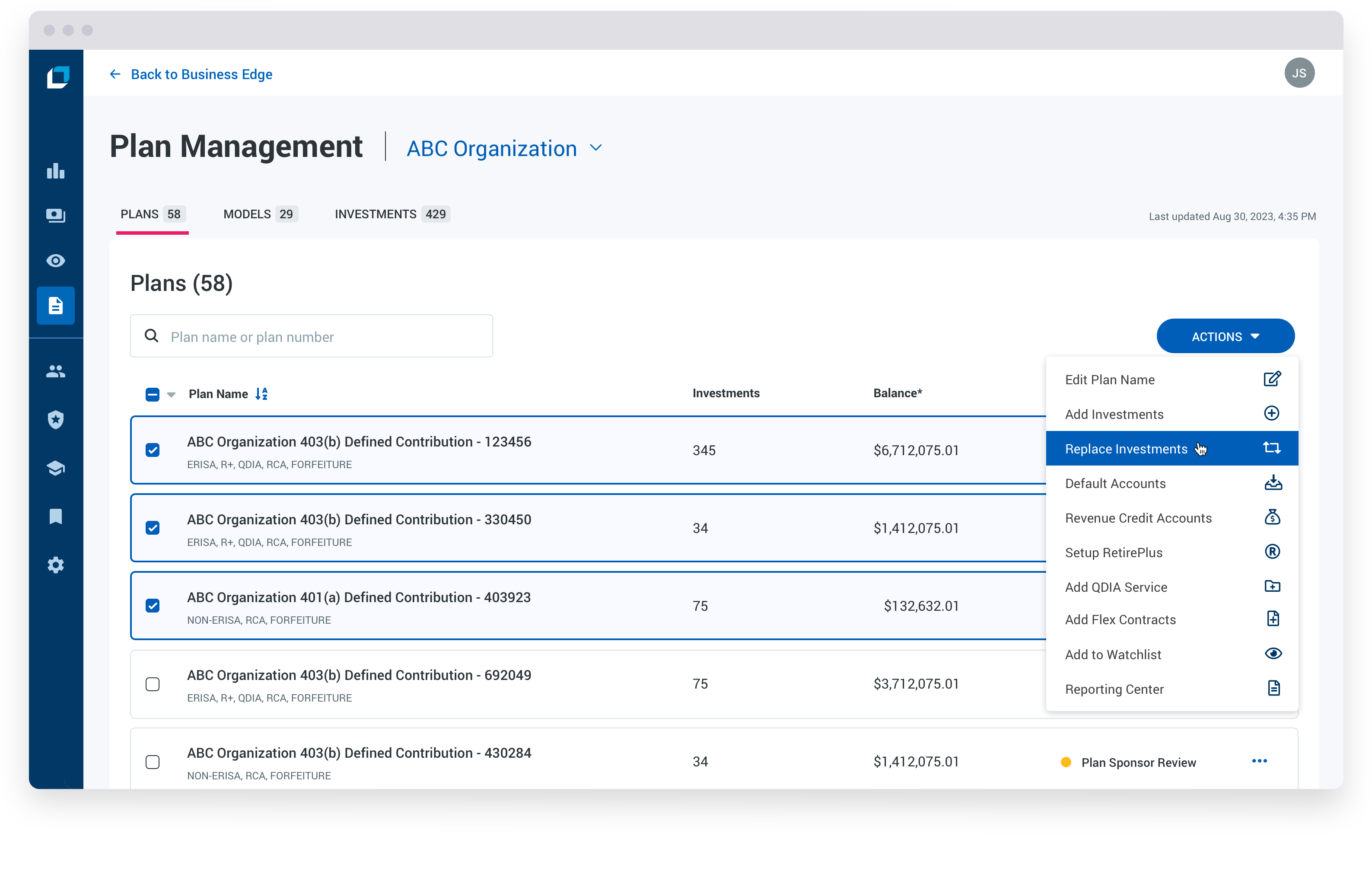Click the Add to Watchlist eye icon

click(x=1273, y=654)
